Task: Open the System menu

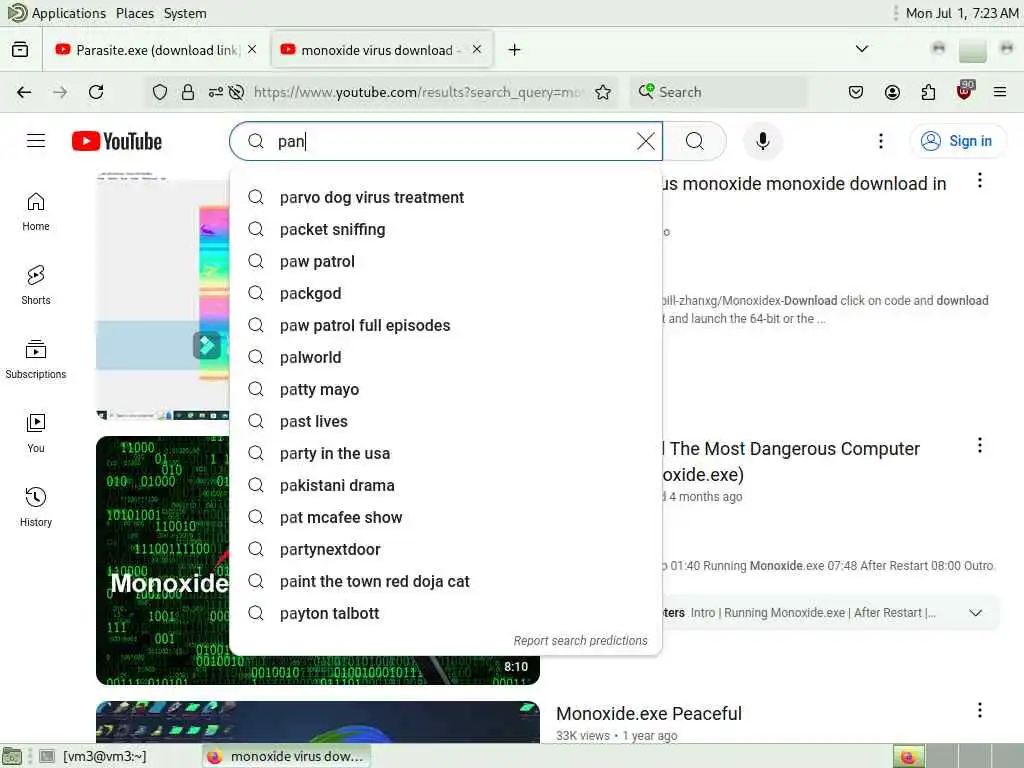Action: (185, 13)
